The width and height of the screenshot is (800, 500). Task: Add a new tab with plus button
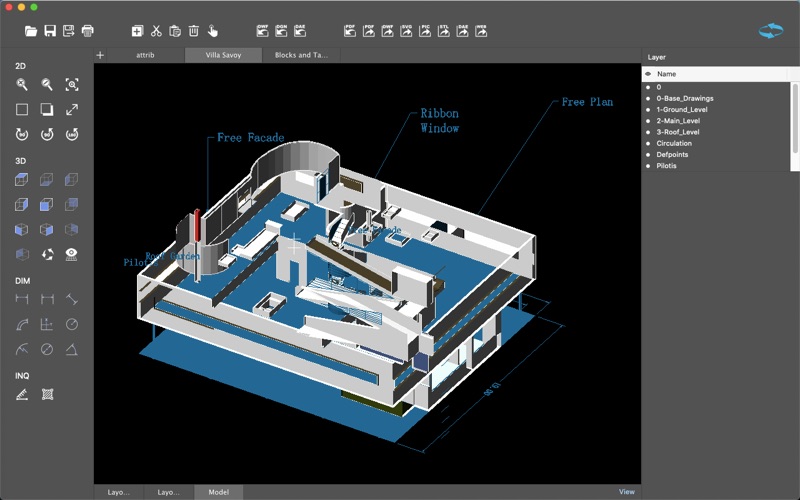[100, 55]
